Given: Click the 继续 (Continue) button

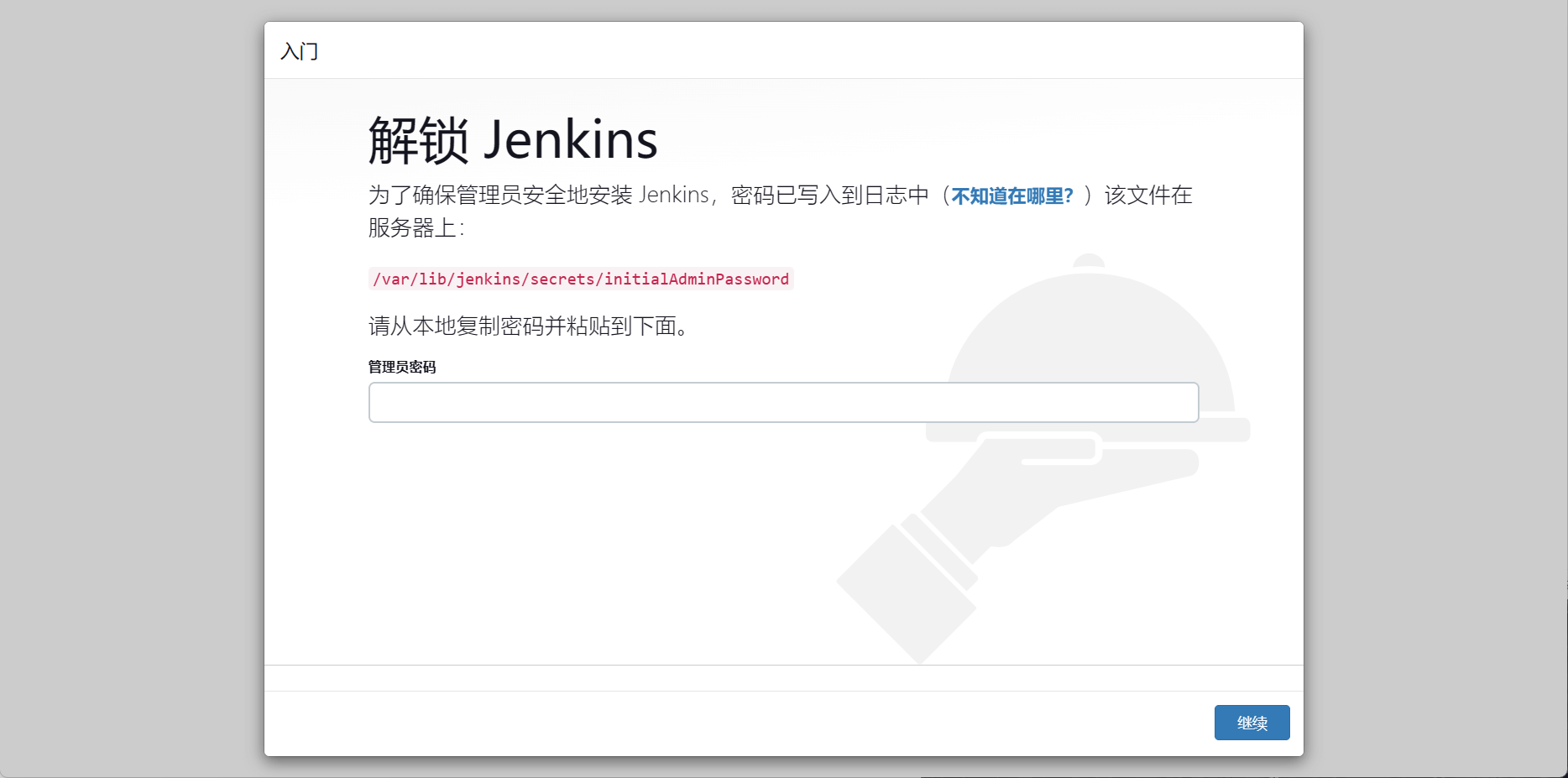Looking at the screenshot, I should tap(1252, 723).
